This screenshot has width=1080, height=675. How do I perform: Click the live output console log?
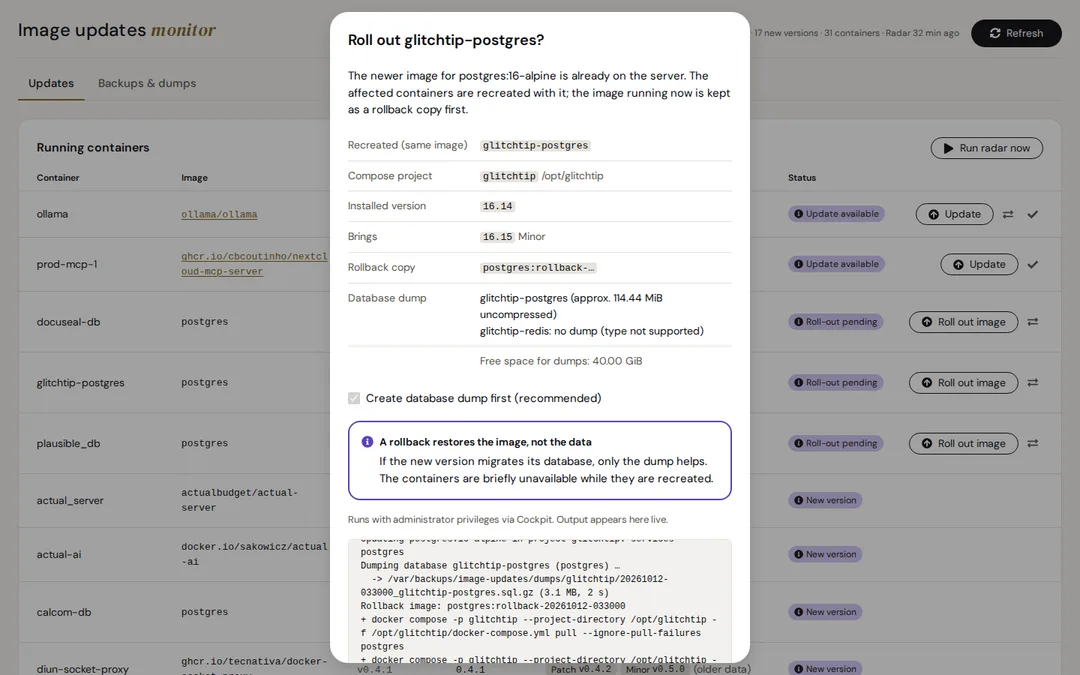pyautogui.click(x=540, y=601)
